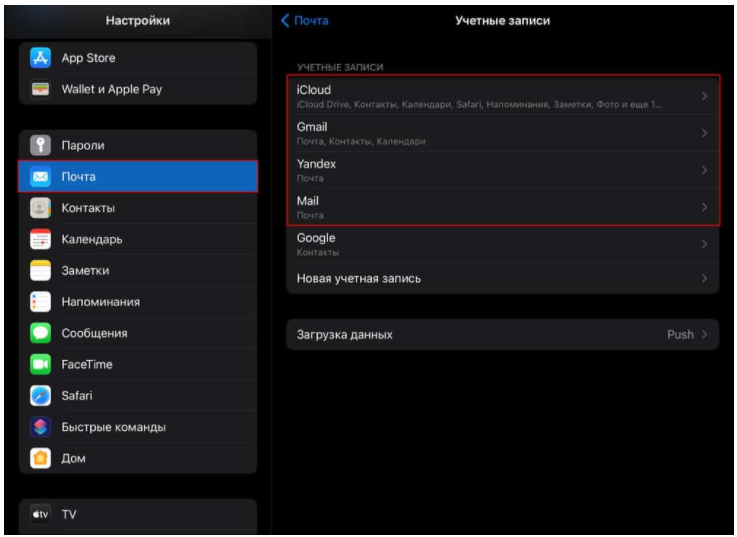737x537 pixels.
Task: Open the Calendar icon entry
Action: point(40,239)
